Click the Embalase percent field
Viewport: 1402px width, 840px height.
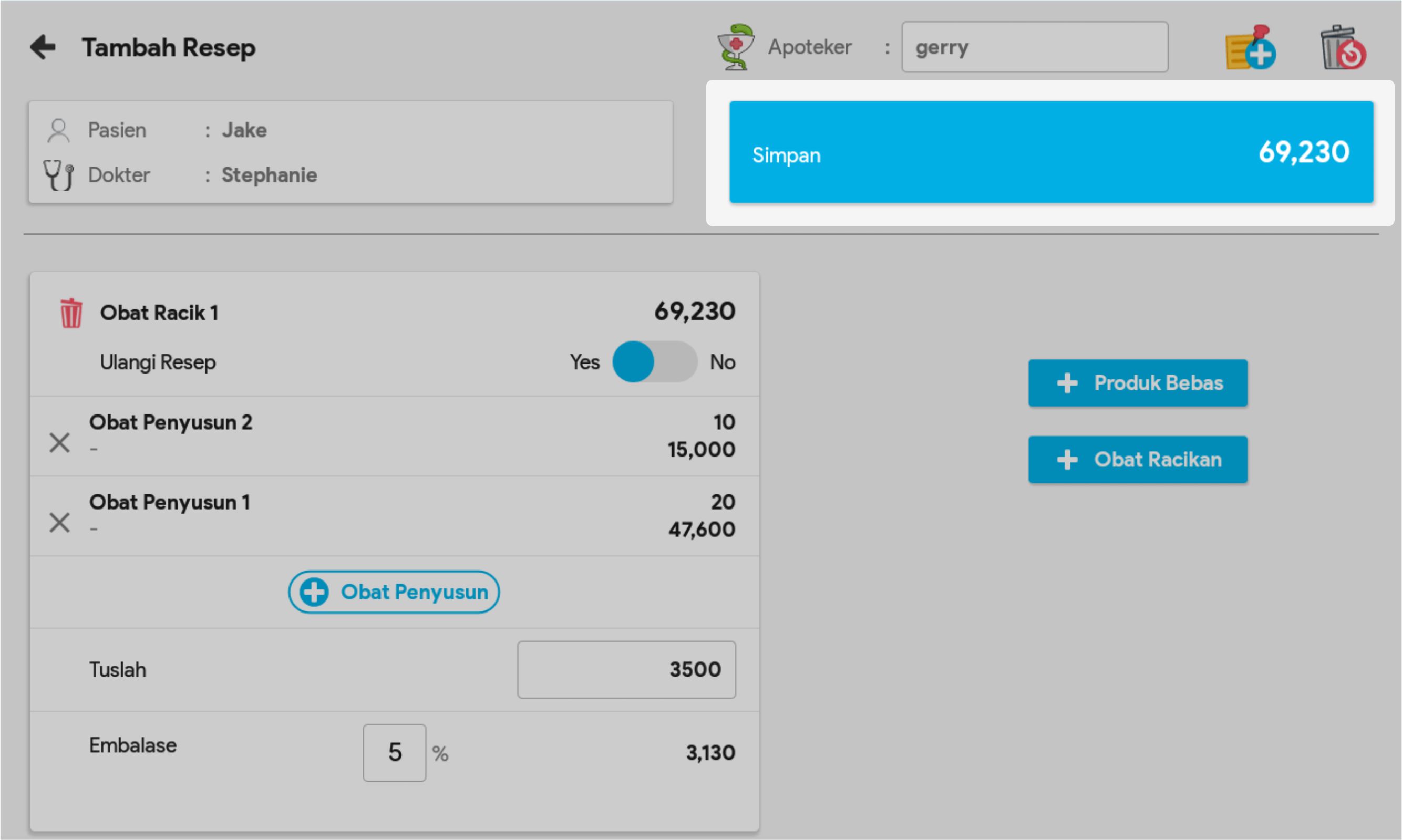click(x=394, y=753)
